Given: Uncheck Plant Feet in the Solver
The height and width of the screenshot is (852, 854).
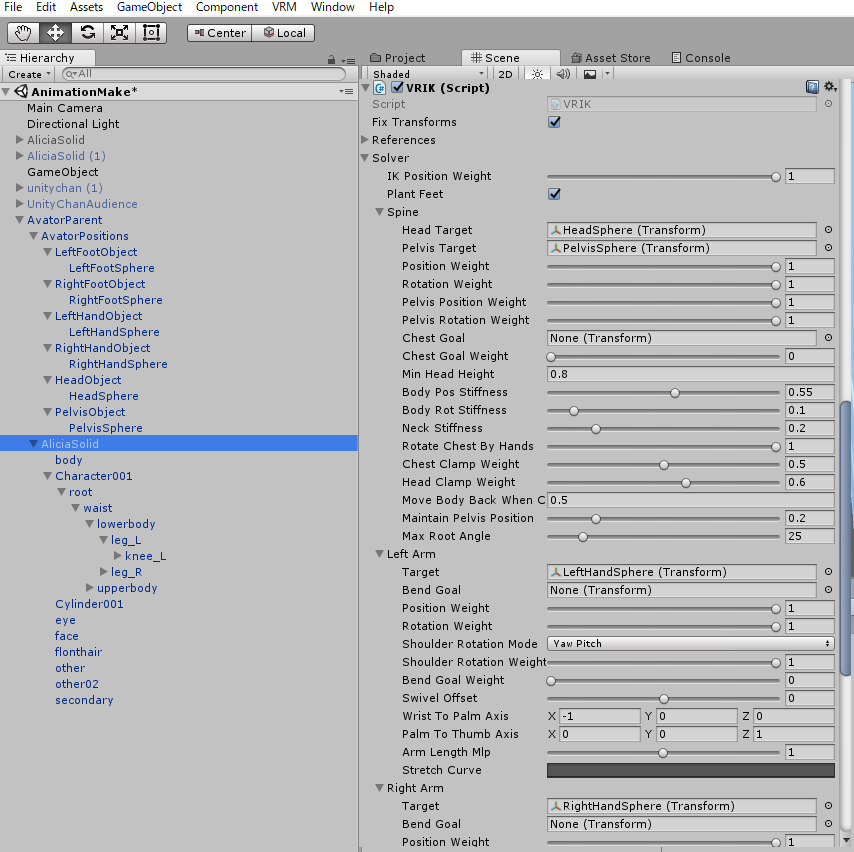Looking at the screenshot, I should pos(554,194).
